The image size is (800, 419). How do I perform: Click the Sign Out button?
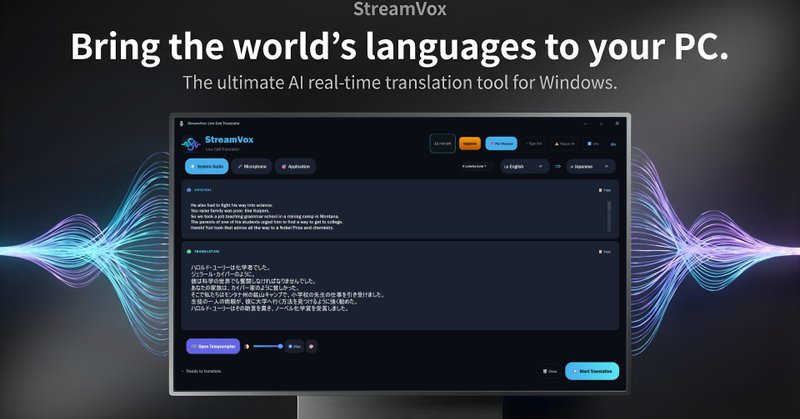(534, 144)
